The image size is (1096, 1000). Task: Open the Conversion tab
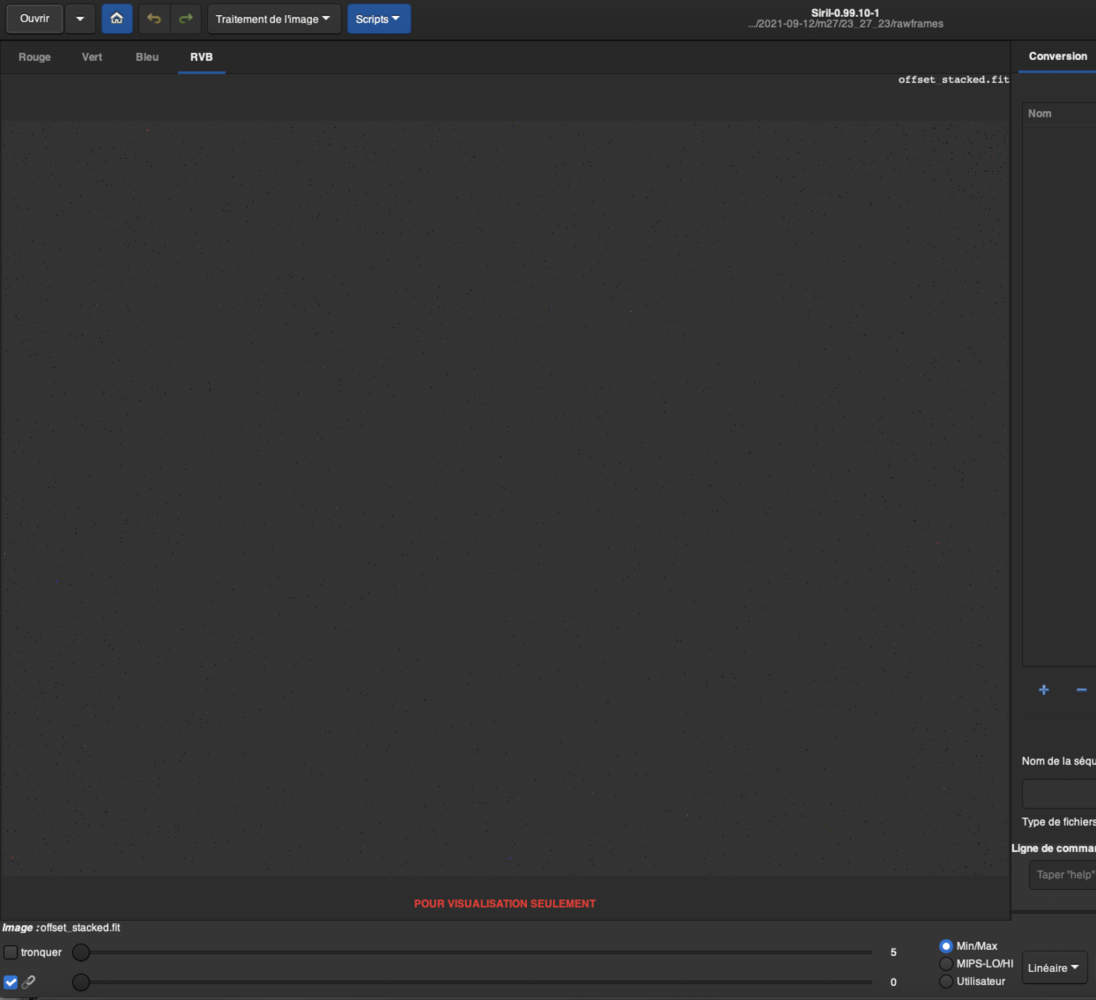(x=1057, y=57)
